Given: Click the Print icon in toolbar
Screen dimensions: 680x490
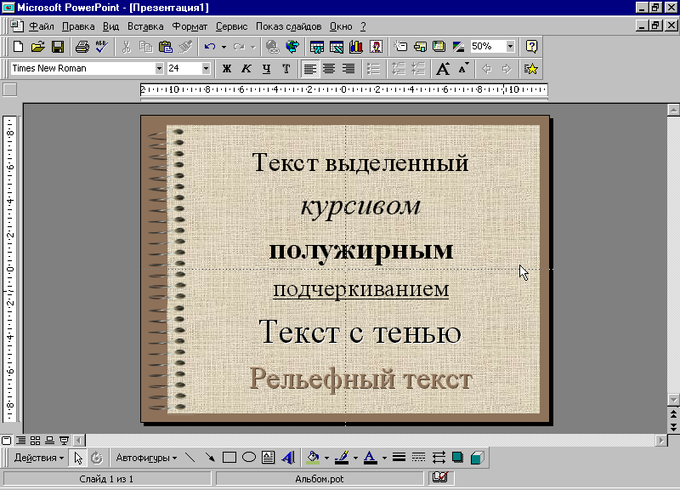Looking at the screenshot, I should (x=82, y=47).
